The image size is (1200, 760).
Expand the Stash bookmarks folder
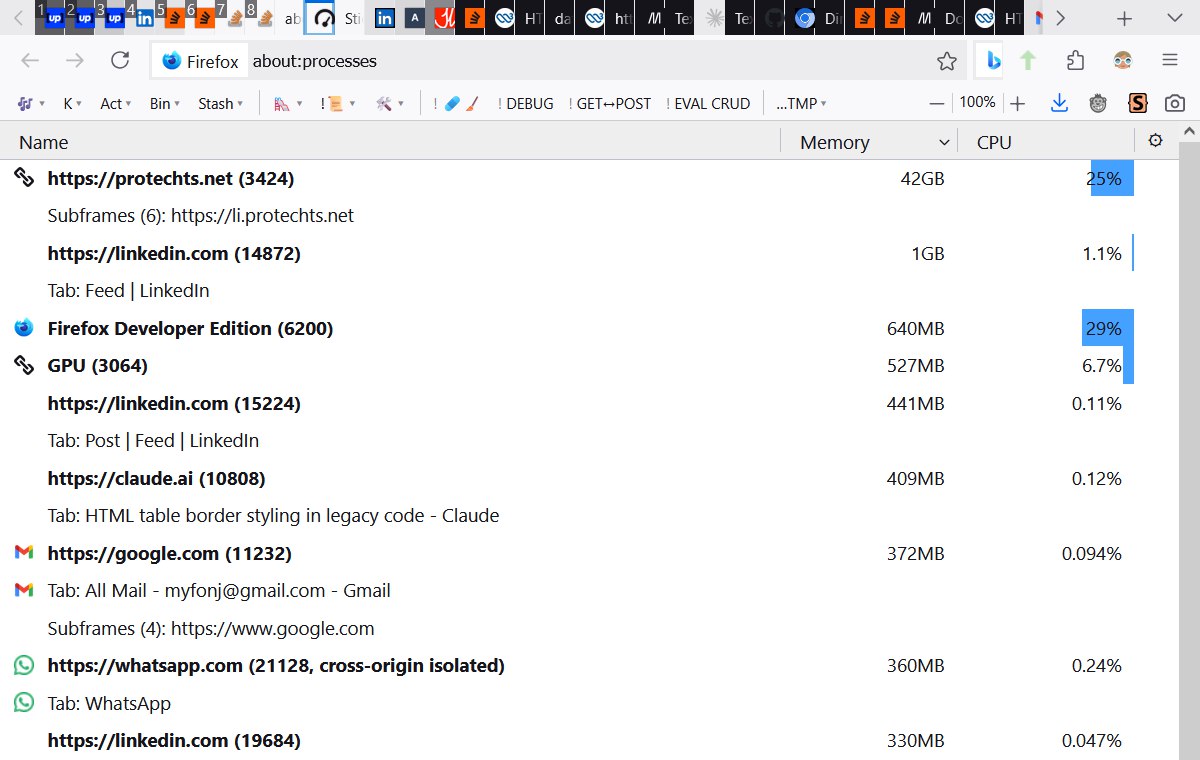point(220,103)
